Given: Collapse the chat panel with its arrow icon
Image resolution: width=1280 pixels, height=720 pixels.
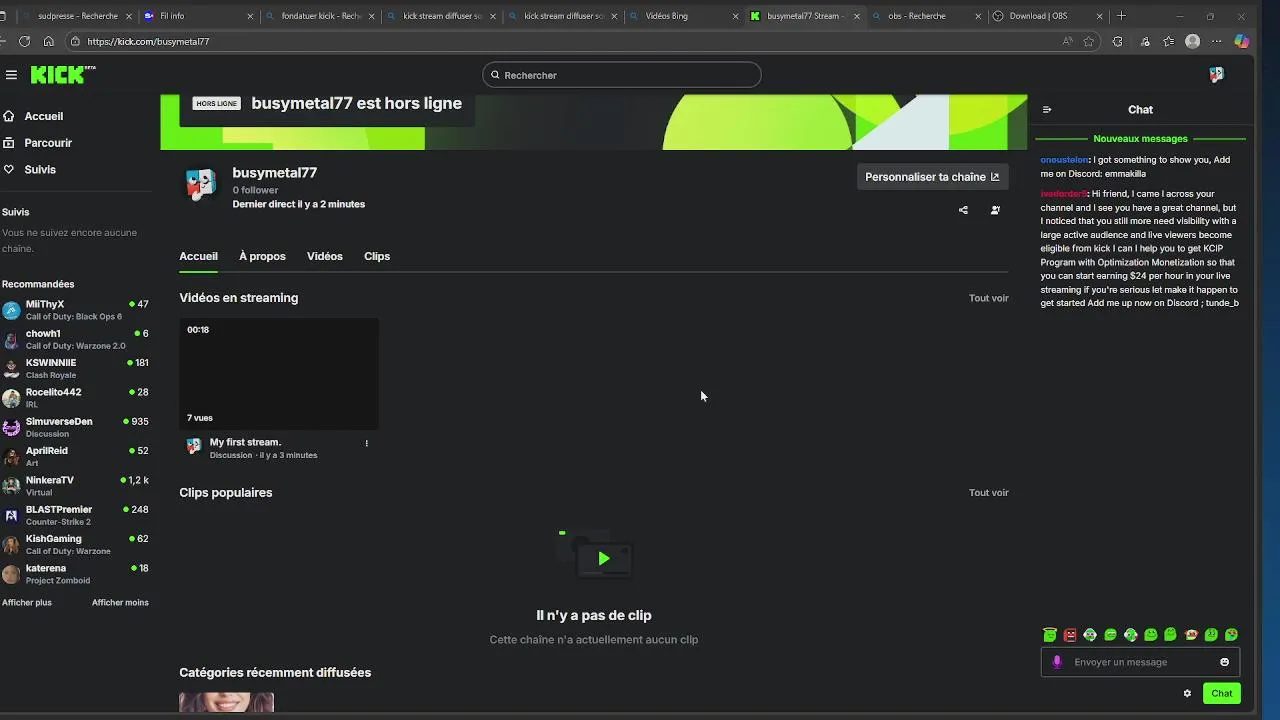Looking at the screenshot, I should (x=1047, y=110).
